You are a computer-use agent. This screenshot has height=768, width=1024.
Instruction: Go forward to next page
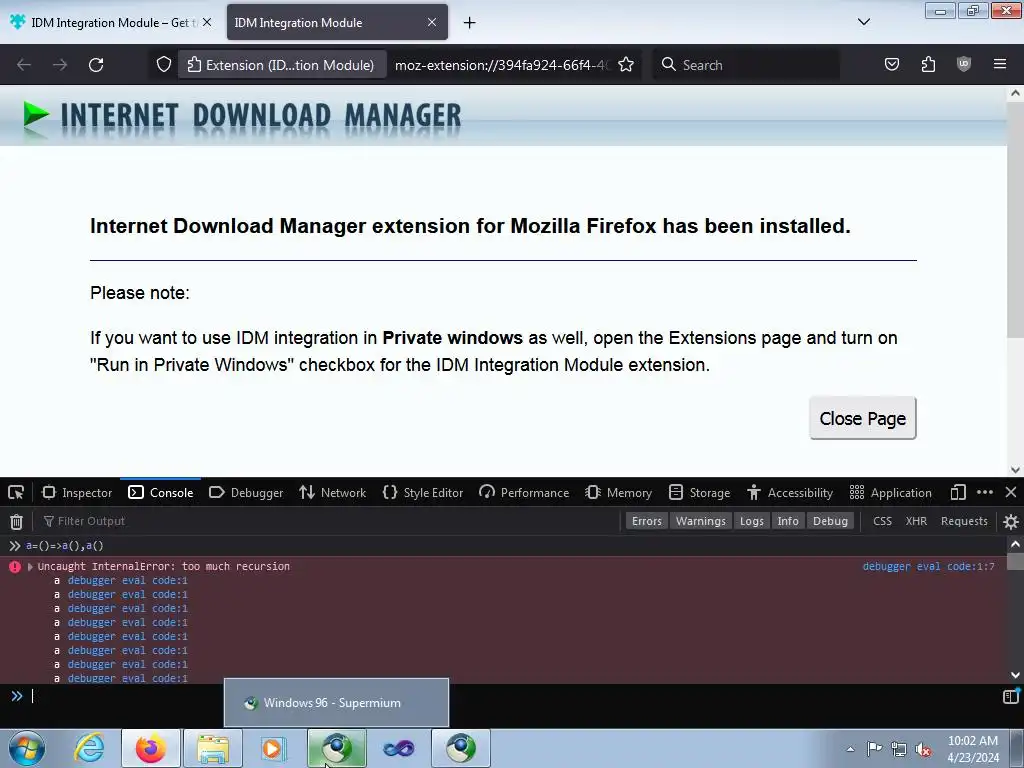60,65
